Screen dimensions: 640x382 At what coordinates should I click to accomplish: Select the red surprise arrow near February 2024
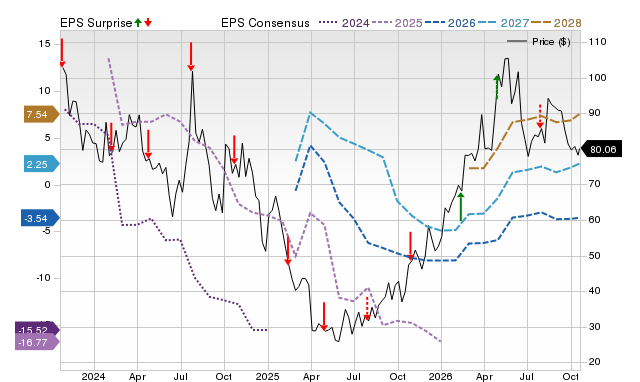point(111,137)
